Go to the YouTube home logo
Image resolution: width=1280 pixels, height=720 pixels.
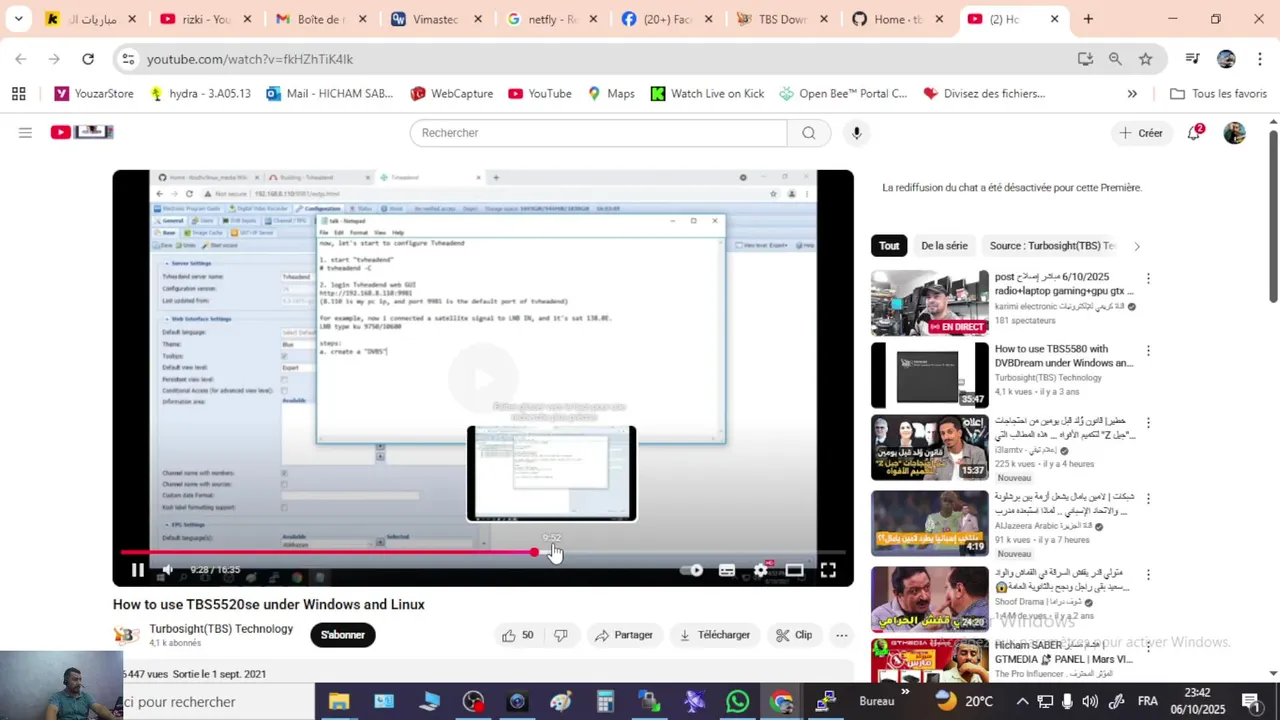pos(82,132)
